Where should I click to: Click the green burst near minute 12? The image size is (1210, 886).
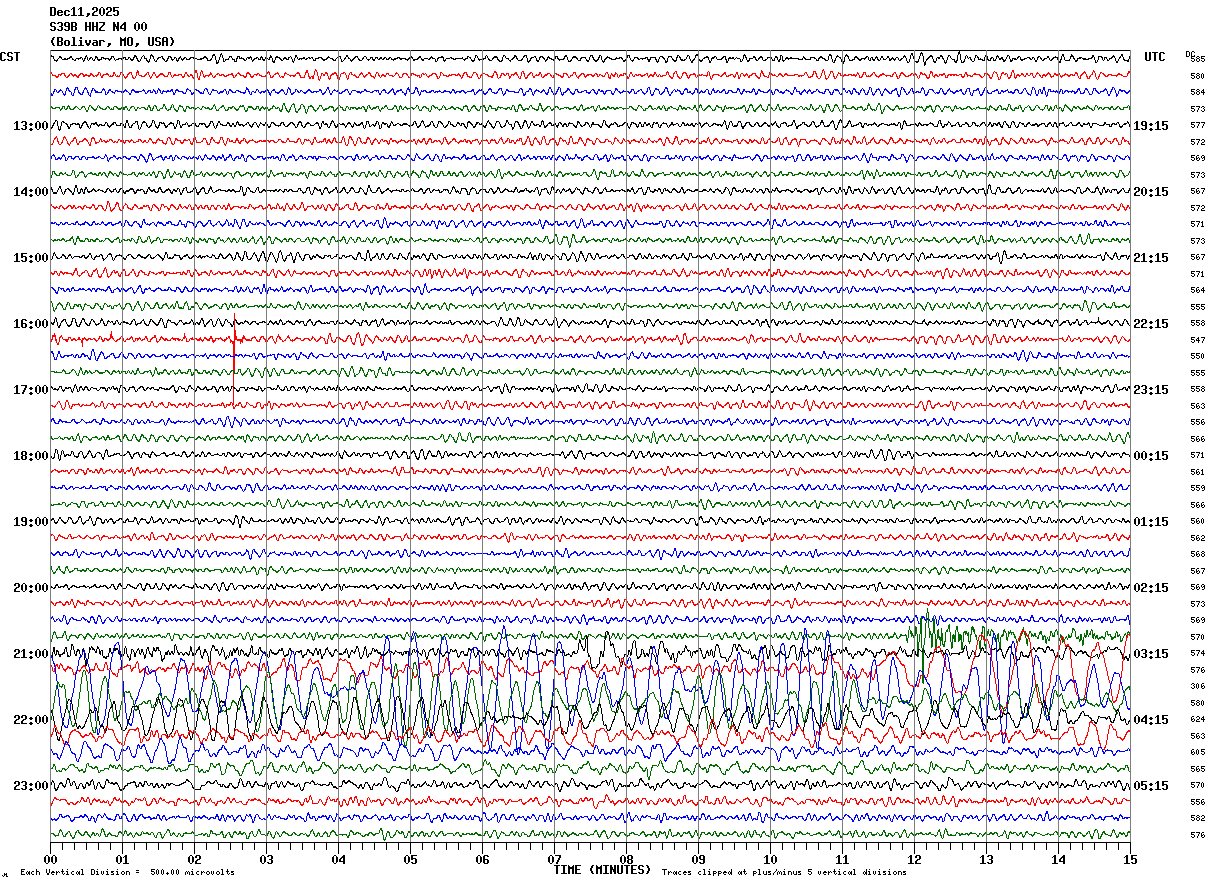click(926, 630)
